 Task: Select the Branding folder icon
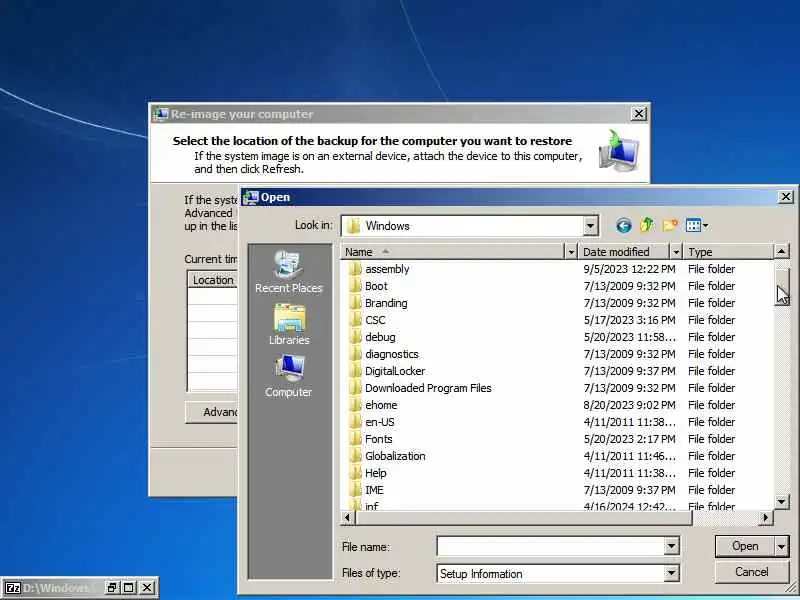click(x=355, y=303)
